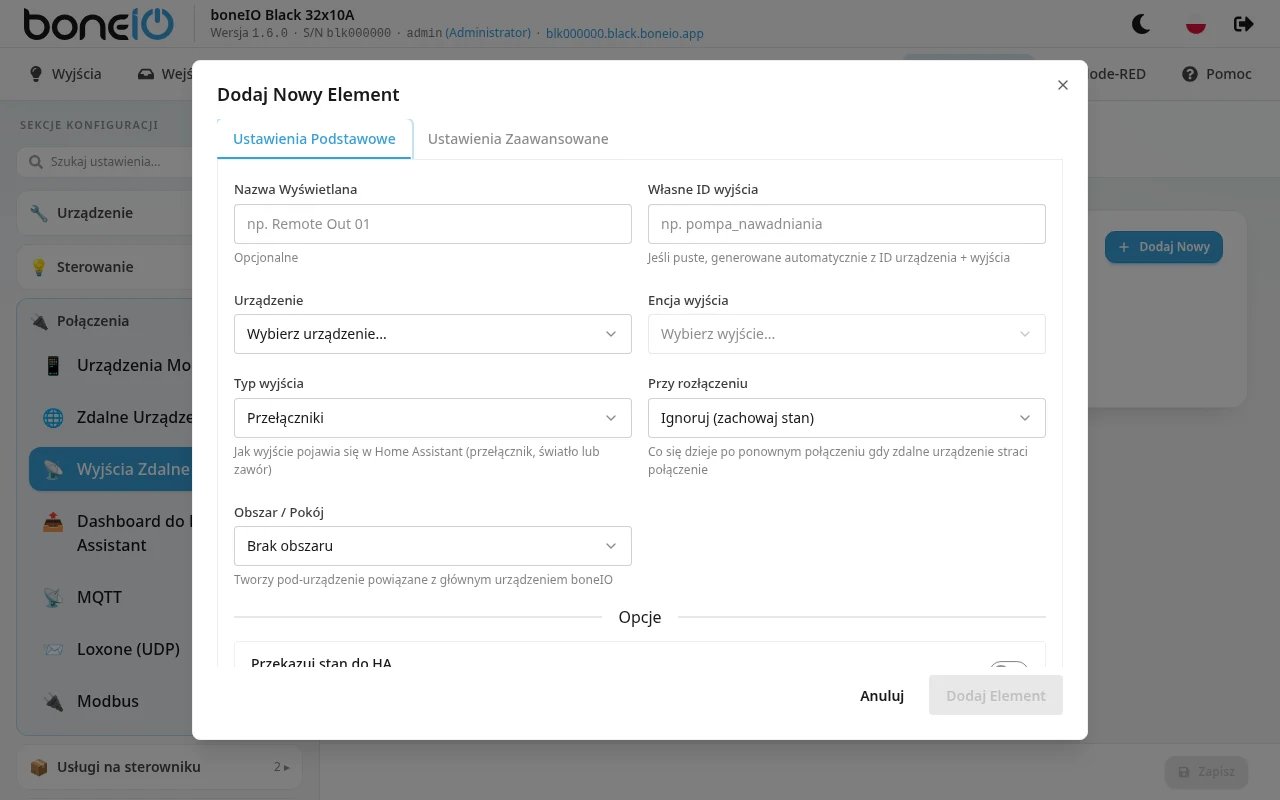Click the Dodaj Nowy button

(1164, 247)
